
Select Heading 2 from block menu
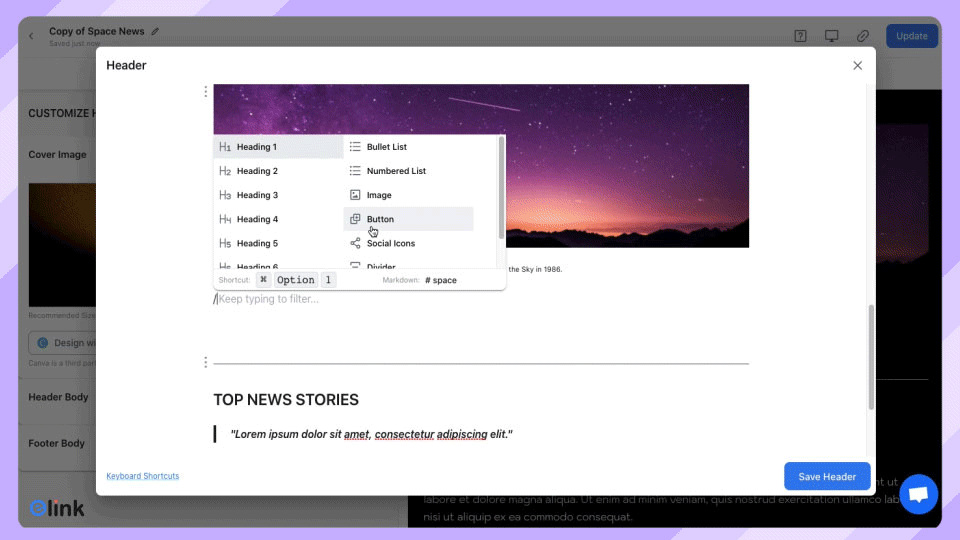[x=278, y=171]
